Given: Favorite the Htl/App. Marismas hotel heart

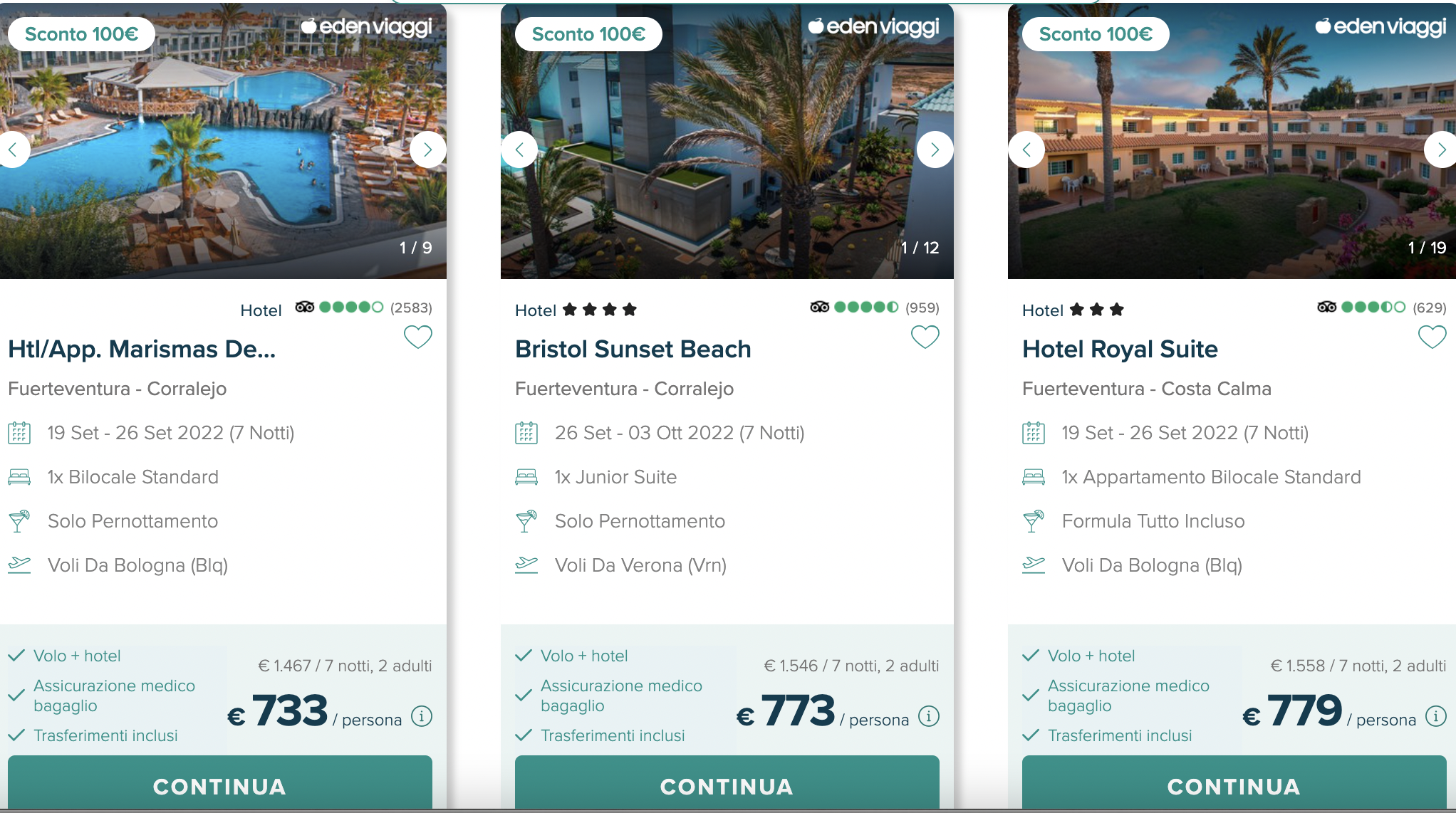Looking at the screenshot, I should coord(418,337).
